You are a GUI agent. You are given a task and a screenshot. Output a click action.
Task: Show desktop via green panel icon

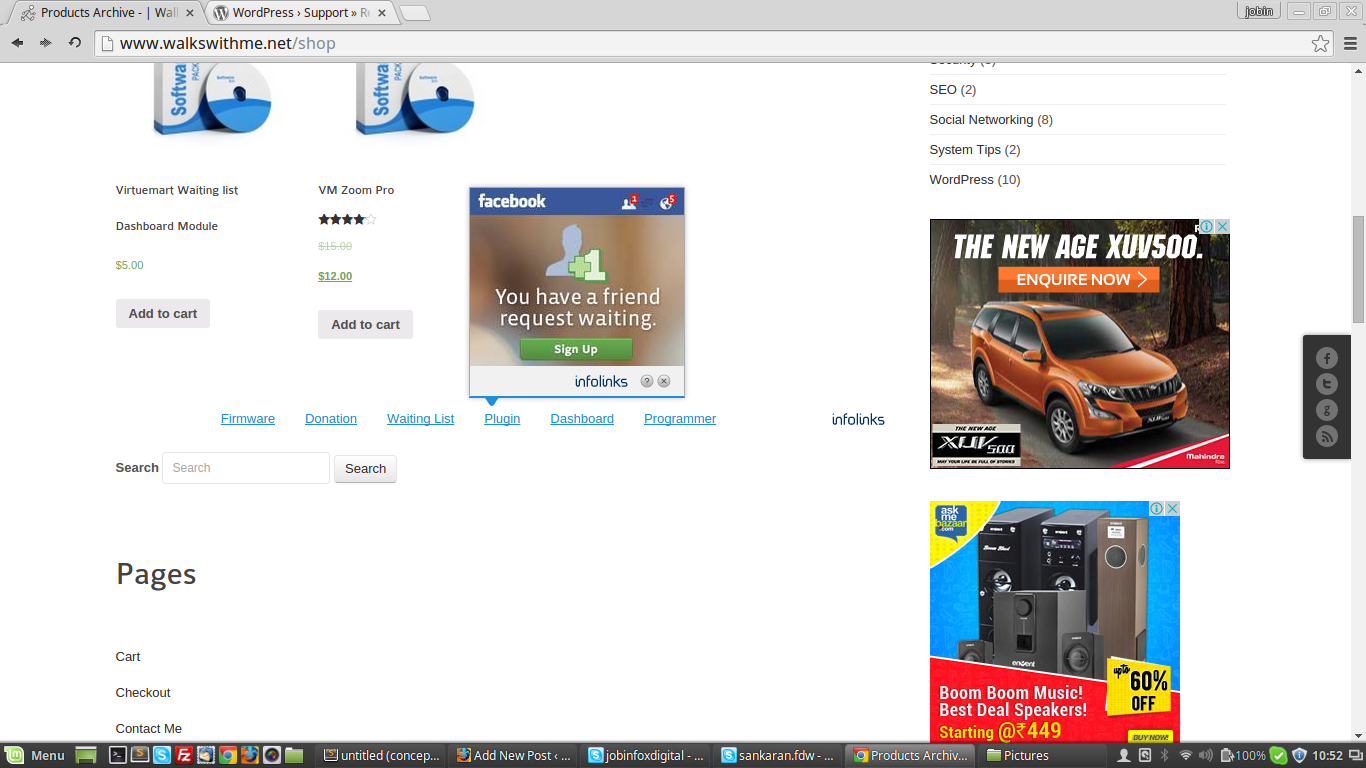tap(87, 756)
